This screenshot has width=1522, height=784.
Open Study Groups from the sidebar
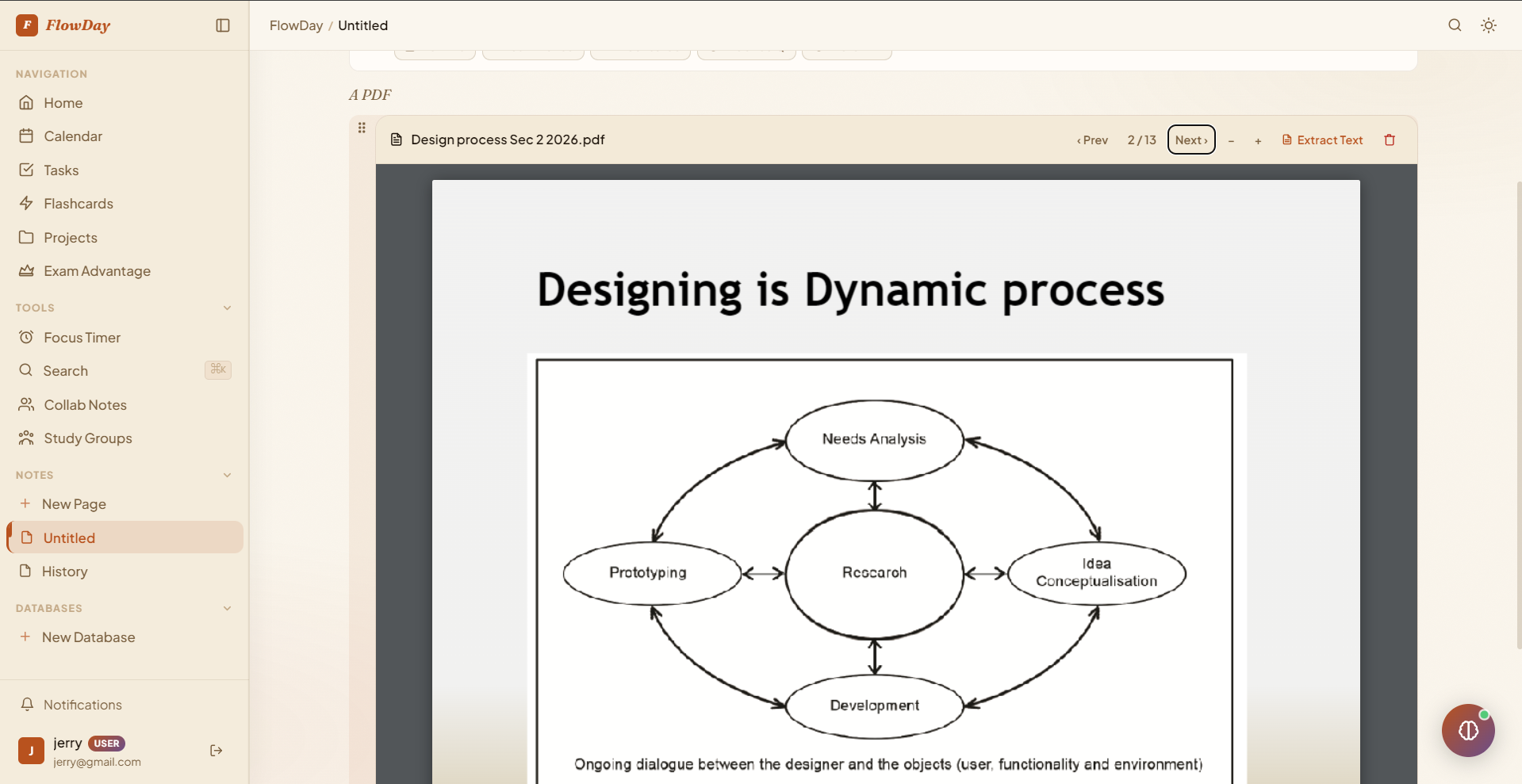click(x=87, y=438)
